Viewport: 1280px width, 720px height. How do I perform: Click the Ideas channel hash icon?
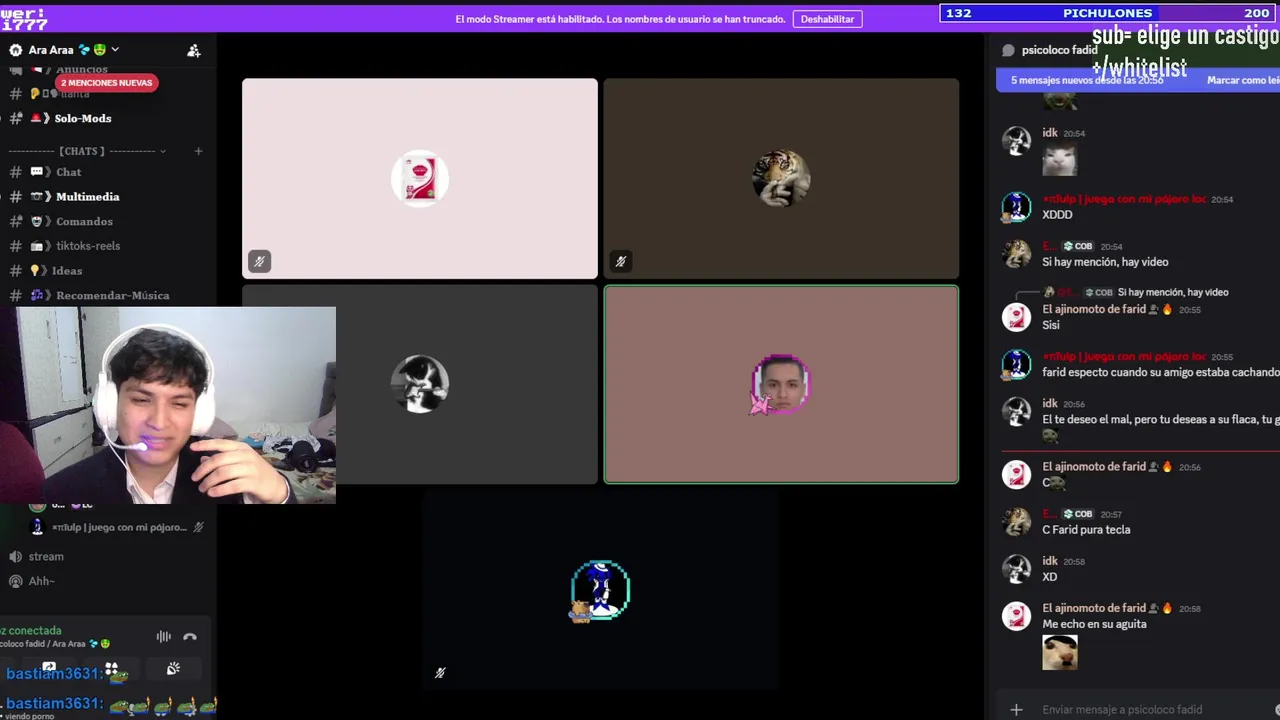pyautogui.click(x=16, y=271)
